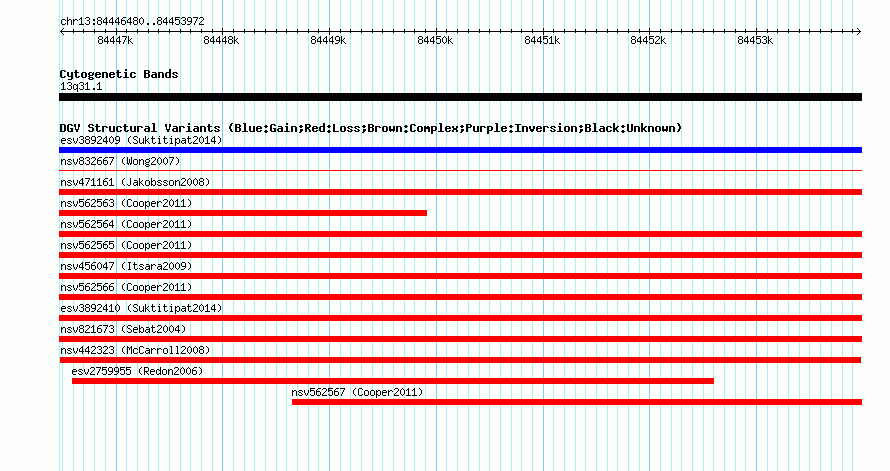Viewport: 890px width, 471px height.
Task: Click the red bar under nsv562564
Action: [x=460, y=234]
